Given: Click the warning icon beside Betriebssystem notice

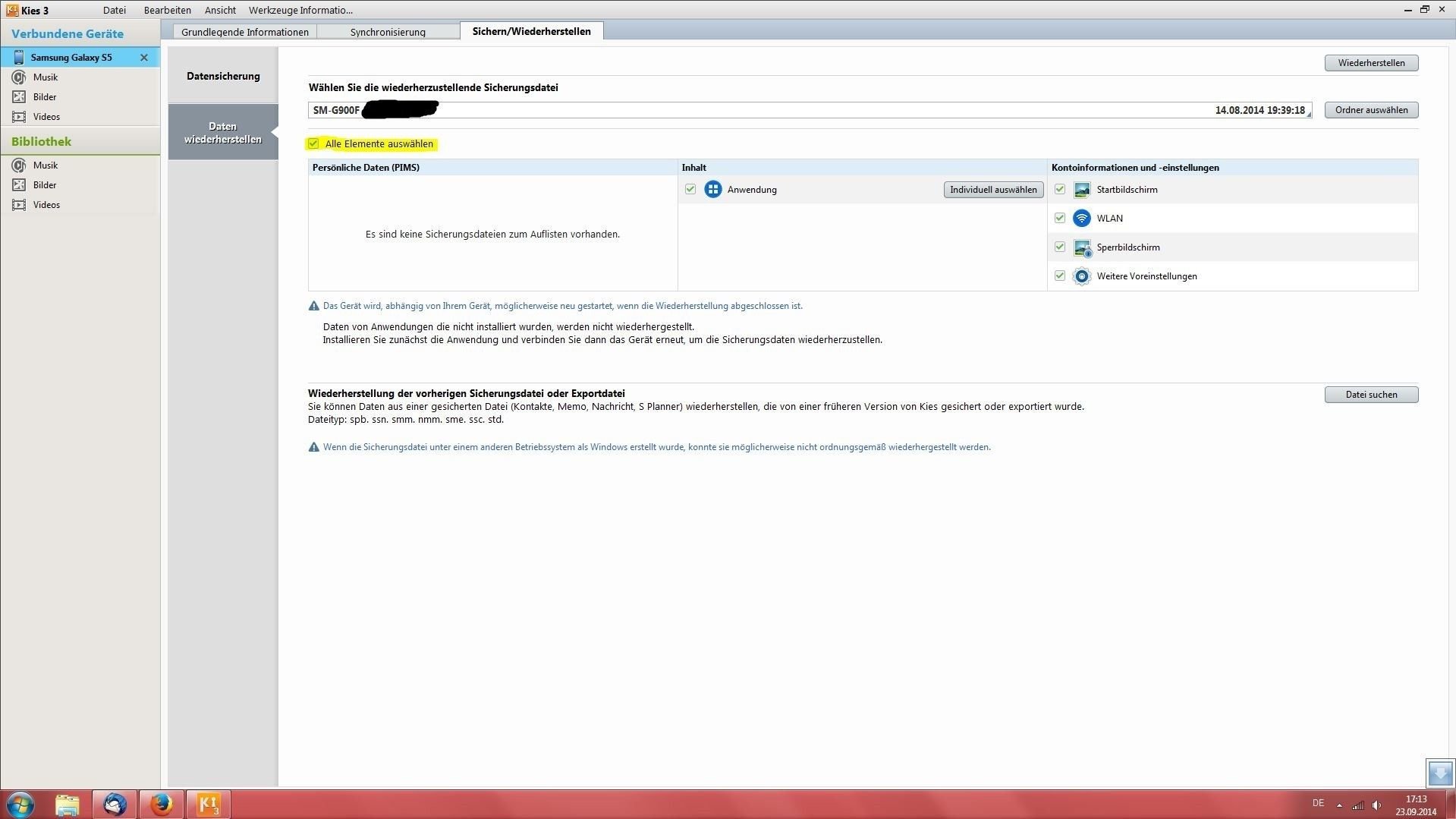Looking at the screenshot, I should [314, 447].
